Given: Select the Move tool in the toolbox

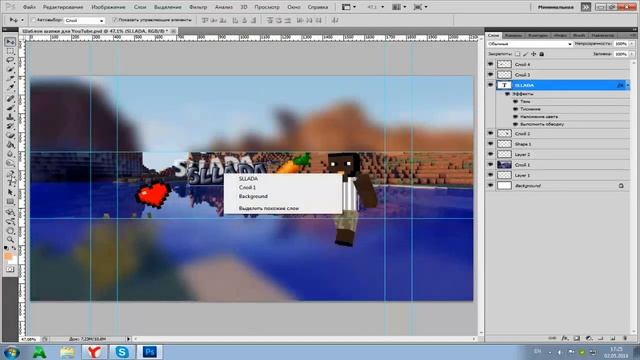Looking at the screenshot, I should tap(11, 42).
